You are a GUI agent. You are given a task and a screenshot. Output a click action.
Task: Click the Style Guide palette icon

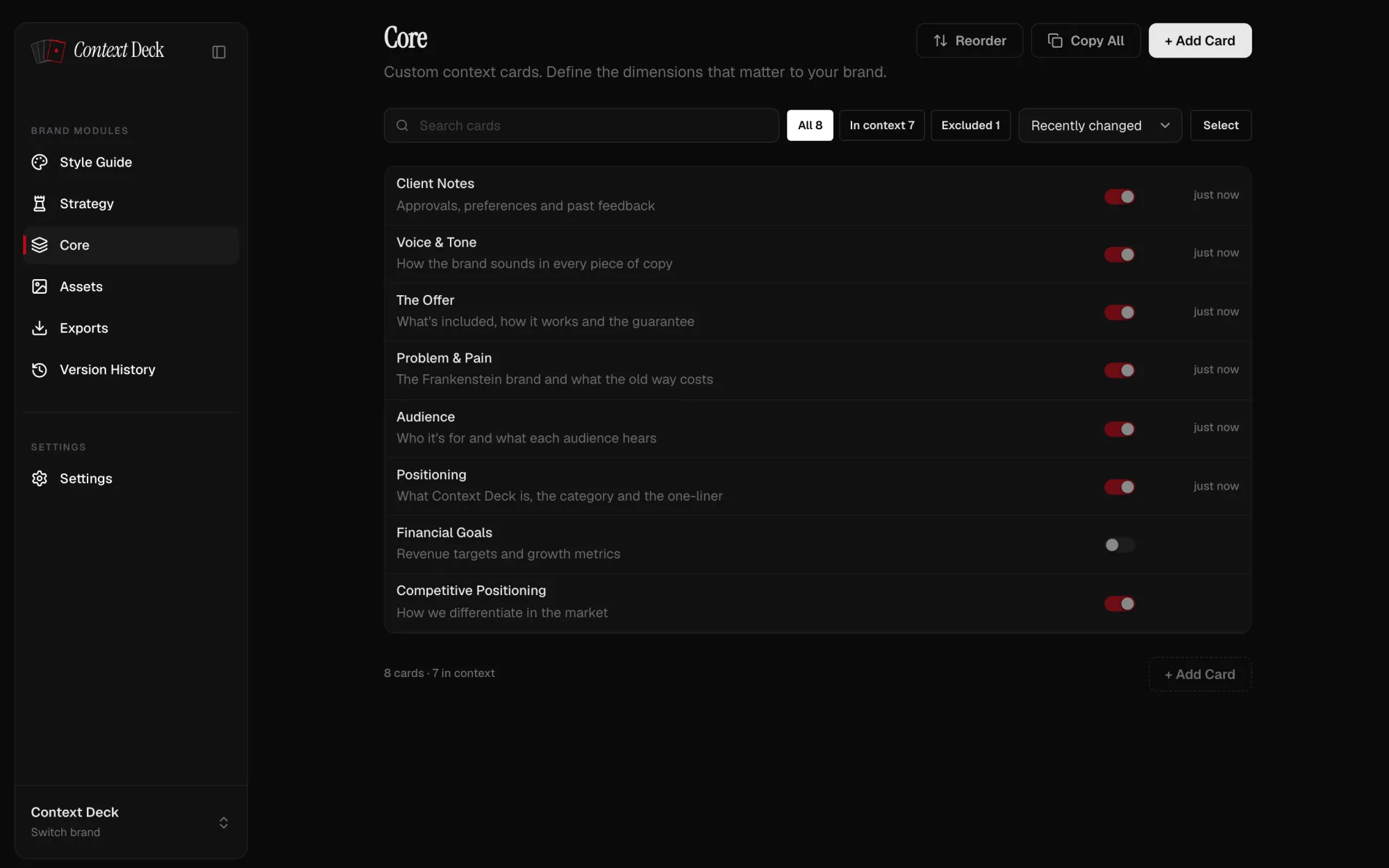[40, 162]
